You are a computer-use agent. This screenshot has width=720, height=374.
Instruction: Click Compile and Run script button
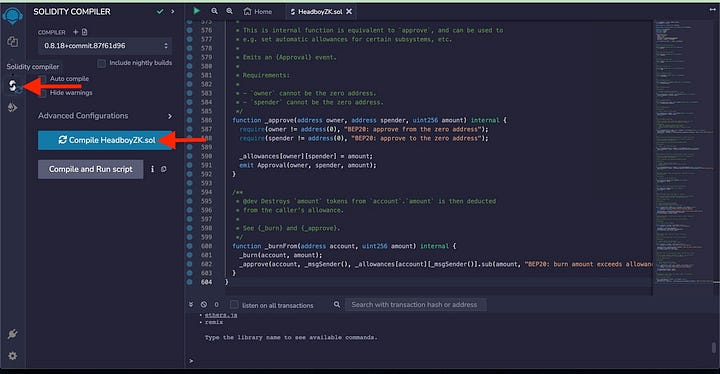pos(90,169)
